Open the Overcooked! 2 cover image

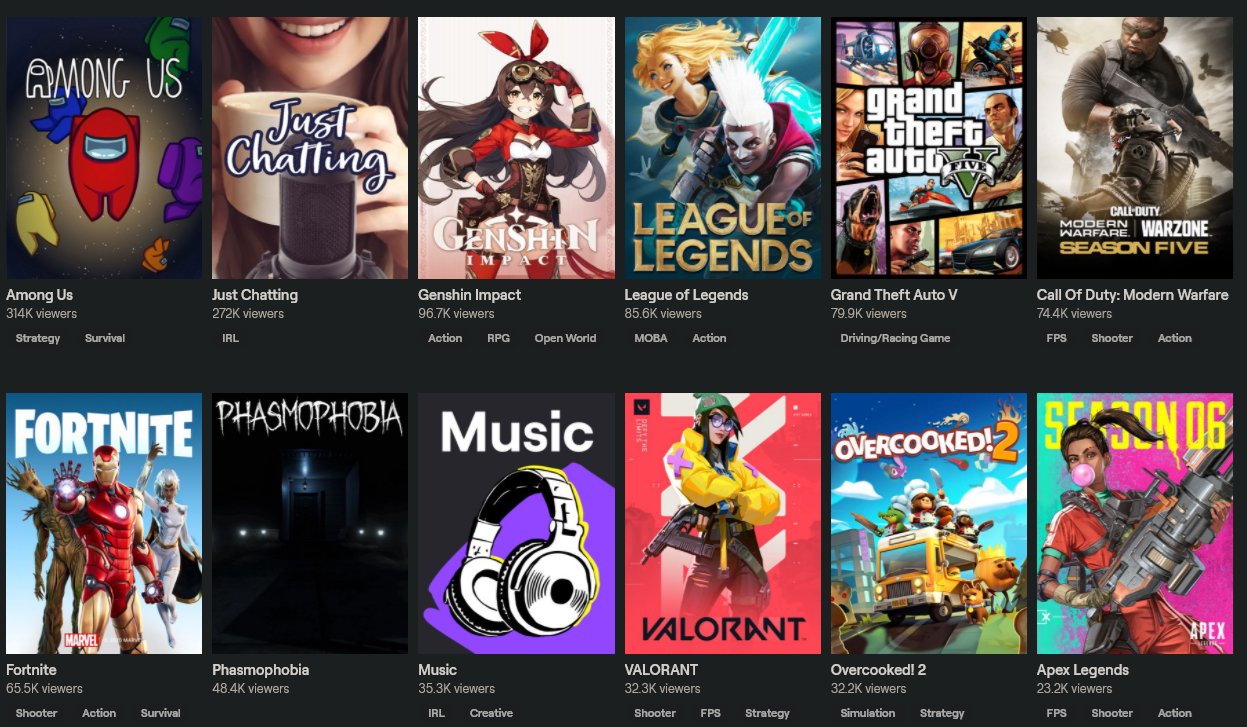tap(929, 523)
